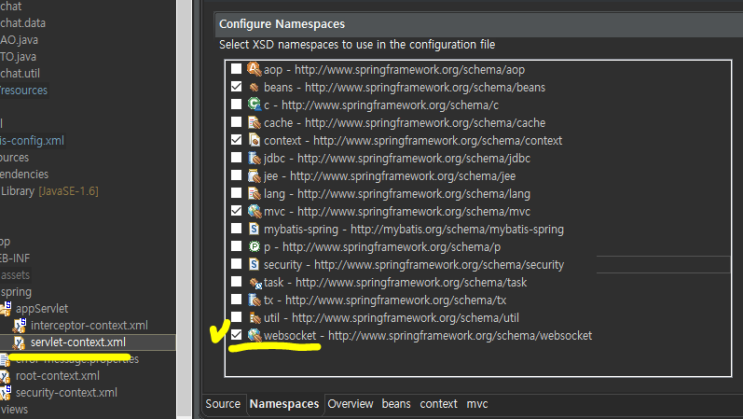Click the mvc namespace globe icon

pos(254,211)
